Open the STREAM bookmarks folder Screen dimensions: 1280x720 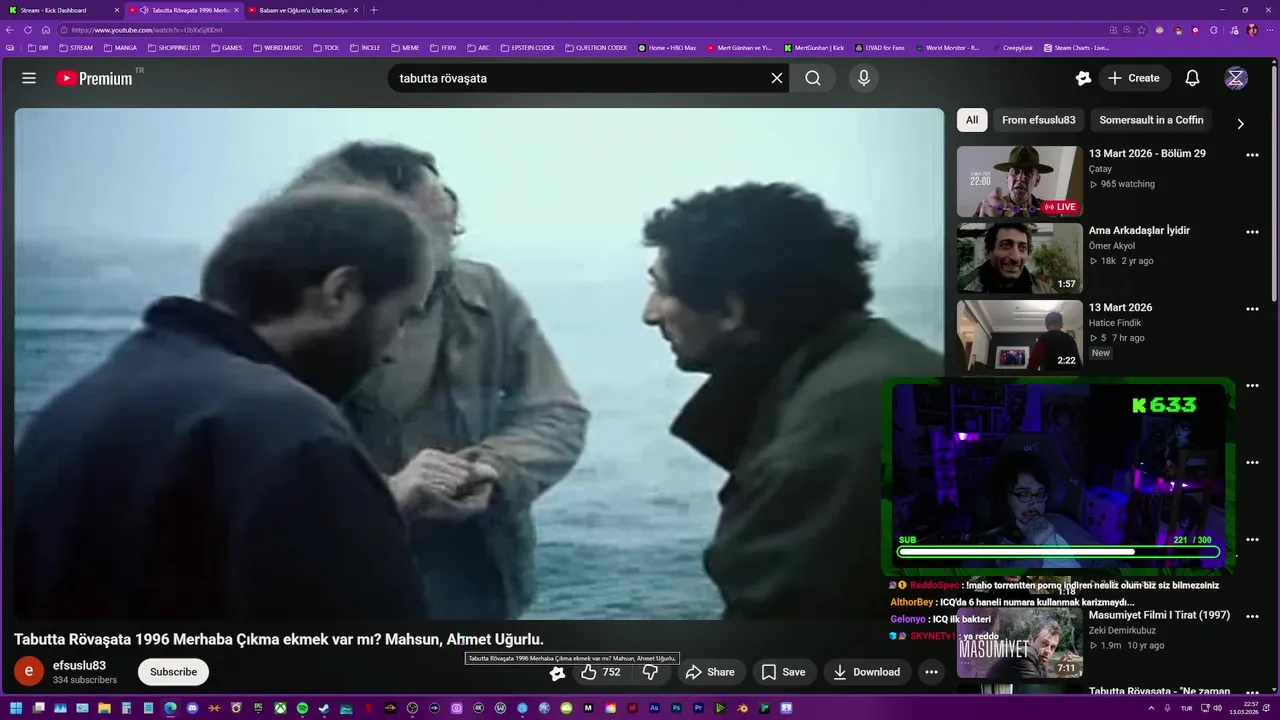(76, 47)
